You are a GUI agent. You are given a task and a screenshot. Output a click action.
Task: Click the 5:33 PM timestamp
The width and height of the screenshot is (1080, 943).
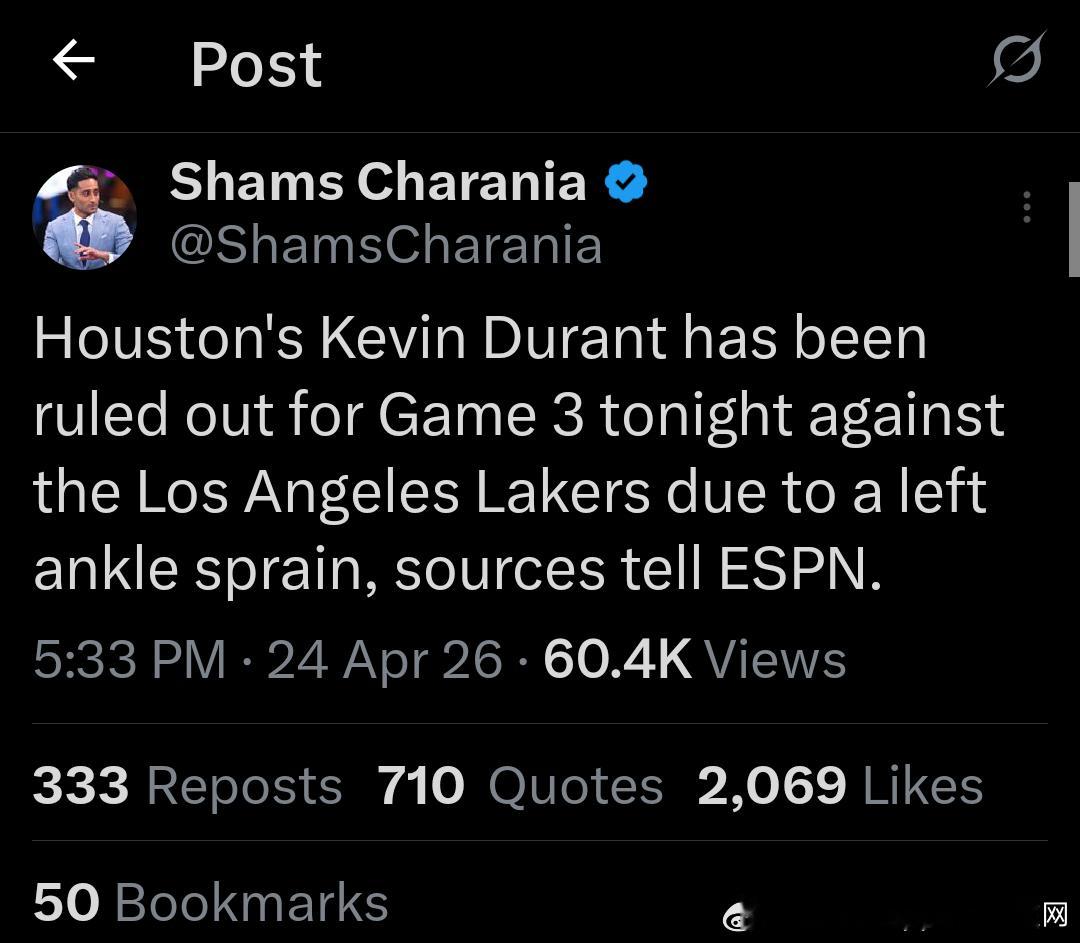[x=130, y=660]
